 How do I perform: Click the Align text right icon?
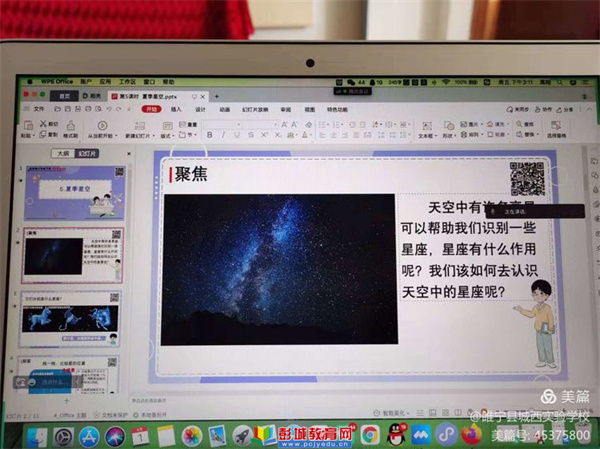click(345, 135)
